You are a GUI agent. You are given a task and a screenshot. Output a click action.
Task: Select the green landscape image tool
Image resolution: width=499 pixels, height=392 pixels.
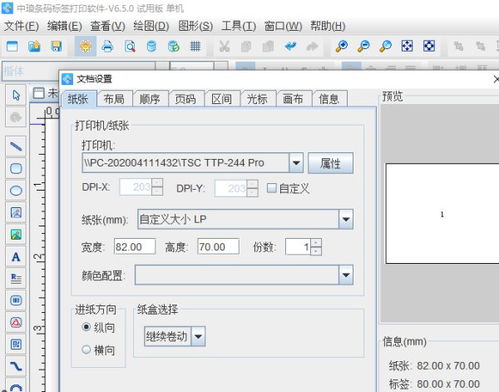tap(16, 234)
